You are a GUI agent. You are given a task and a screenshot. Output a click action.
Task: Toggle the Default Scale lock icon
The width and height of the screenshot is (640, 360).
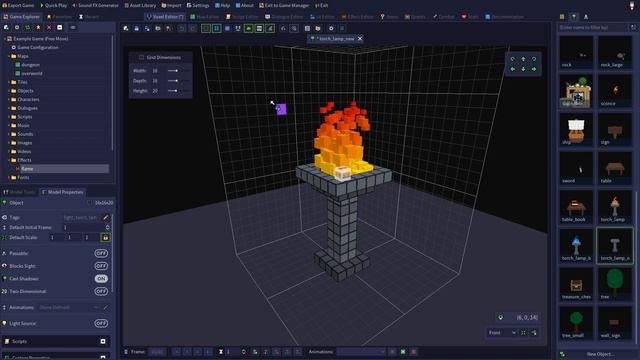(105, 237)
